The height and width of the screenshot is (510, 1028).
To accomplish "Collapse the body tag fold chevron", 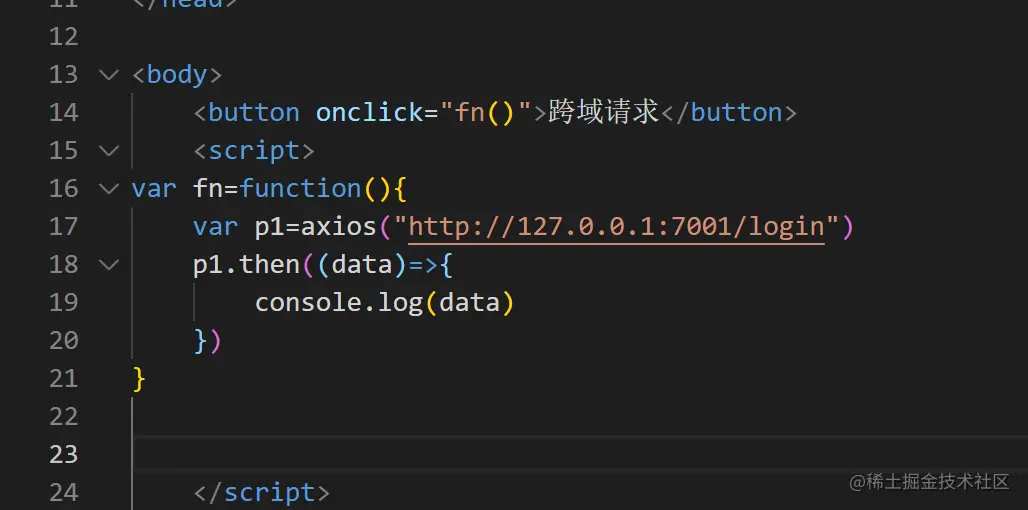I will [x=108, y=74].
